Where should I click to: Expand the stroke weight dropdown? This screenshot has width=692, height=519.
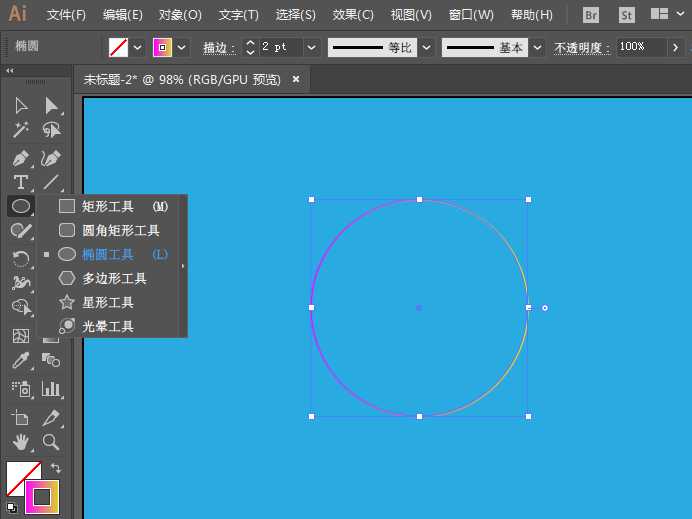pos(311,47)
